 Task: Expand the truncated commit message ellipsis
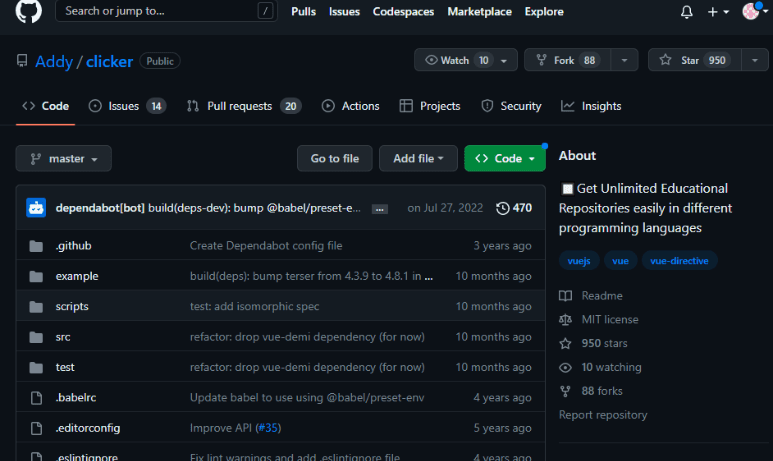[379, 209]
